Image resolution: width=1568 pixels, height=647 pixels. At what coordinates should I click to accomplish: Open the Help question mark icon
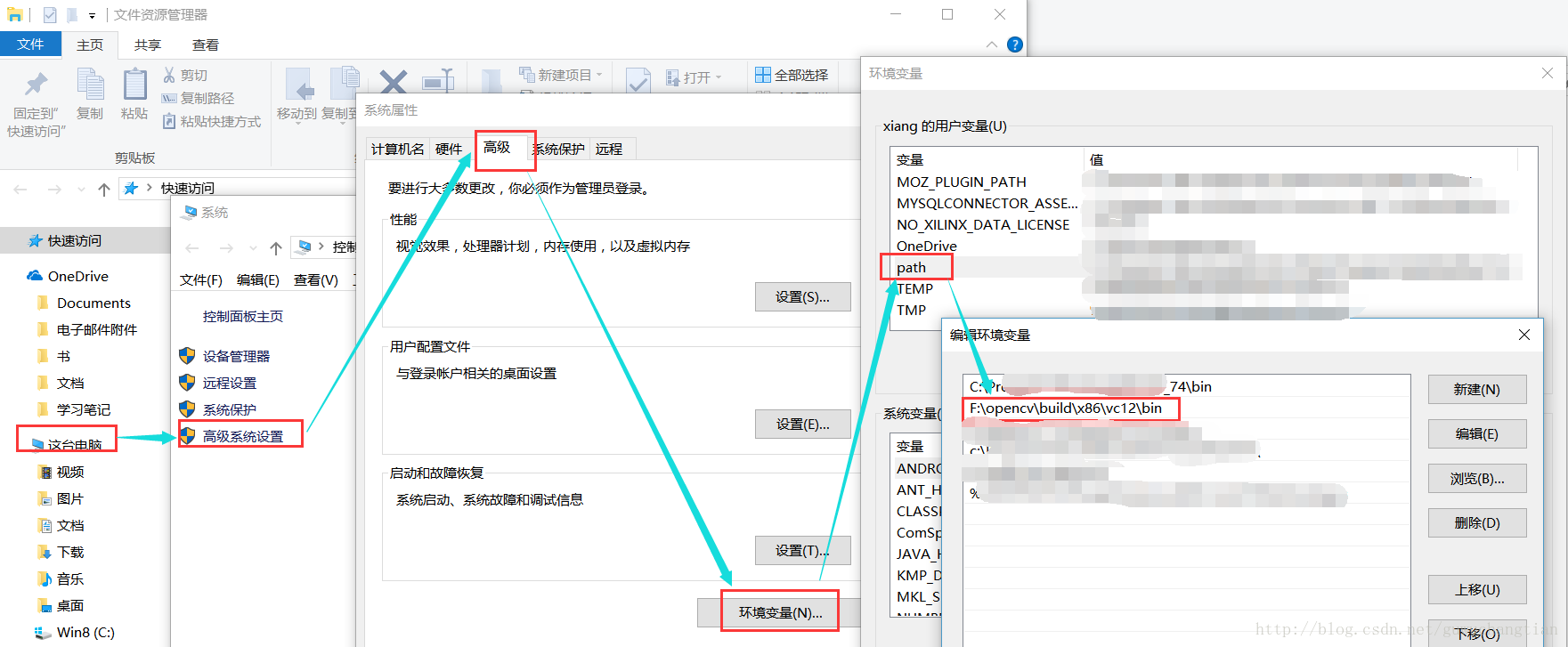tap(1015, 44)
